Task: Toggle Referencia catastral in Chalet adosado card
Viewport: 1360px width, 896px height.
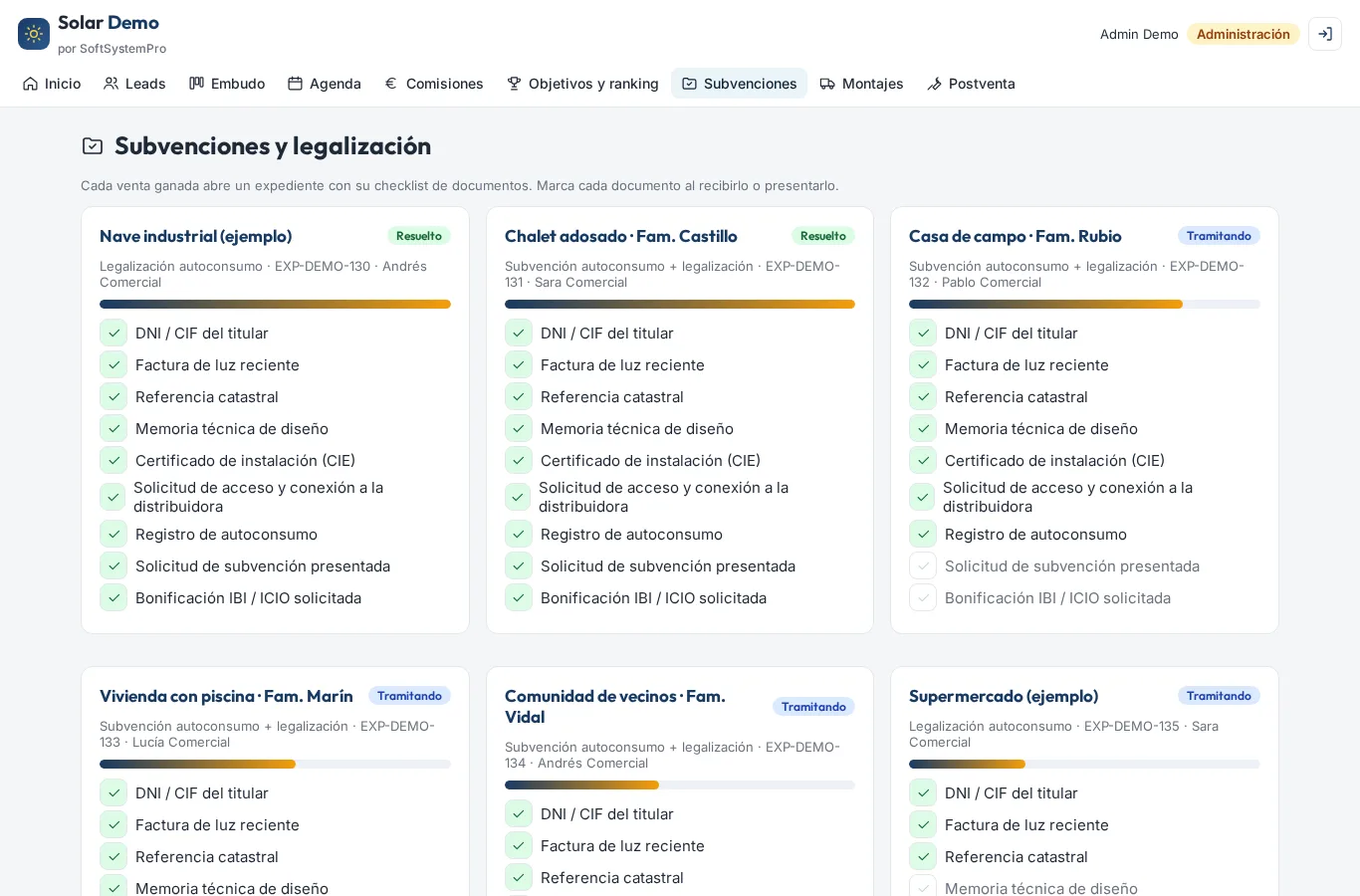Action: point(519,397)
